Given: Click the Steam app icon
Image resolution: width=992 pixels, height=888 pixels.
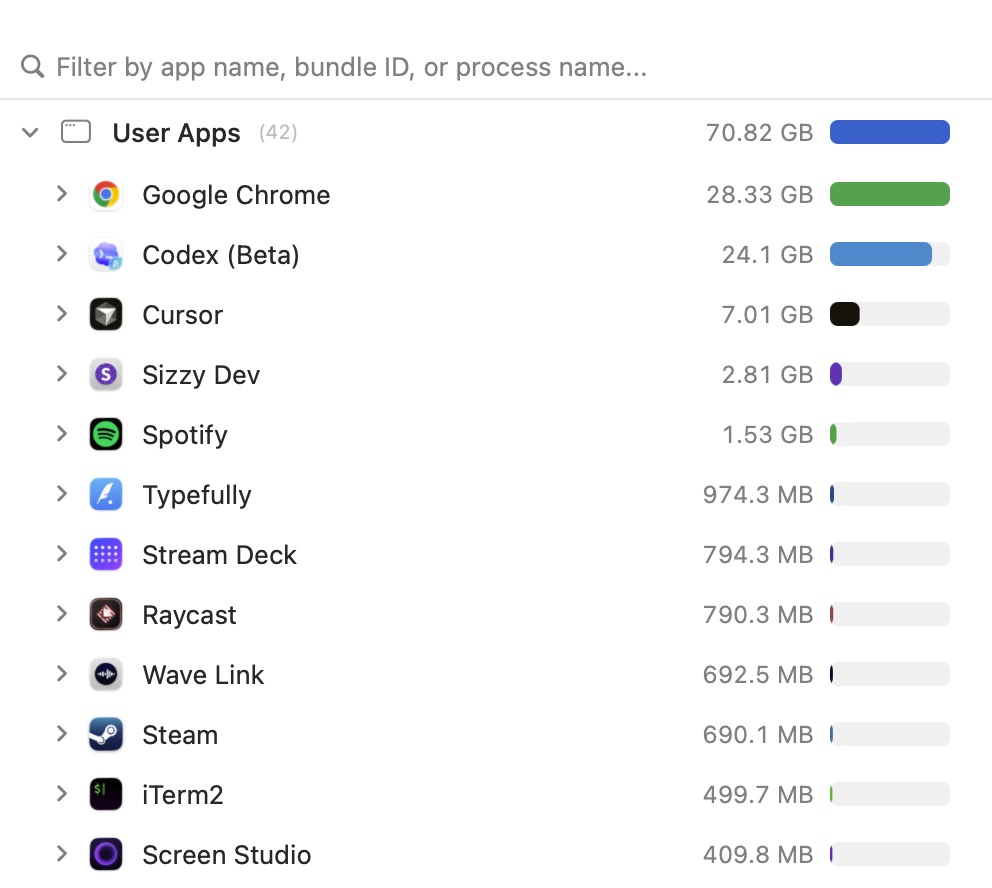Looking at the screenshot, I should pyautogui.click(x=106, y=734).
